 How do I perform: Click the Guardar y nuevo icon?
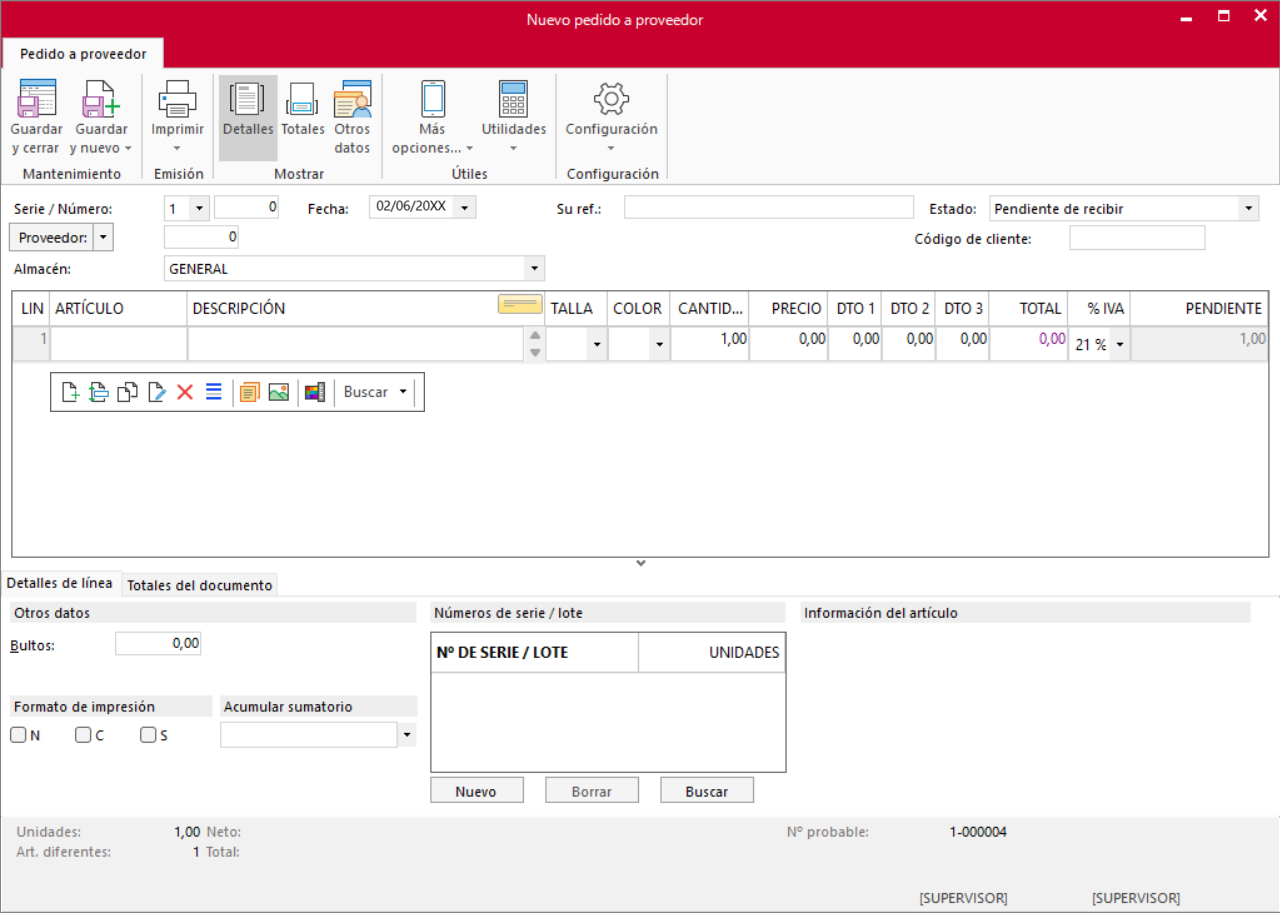[x=101, y=100]
